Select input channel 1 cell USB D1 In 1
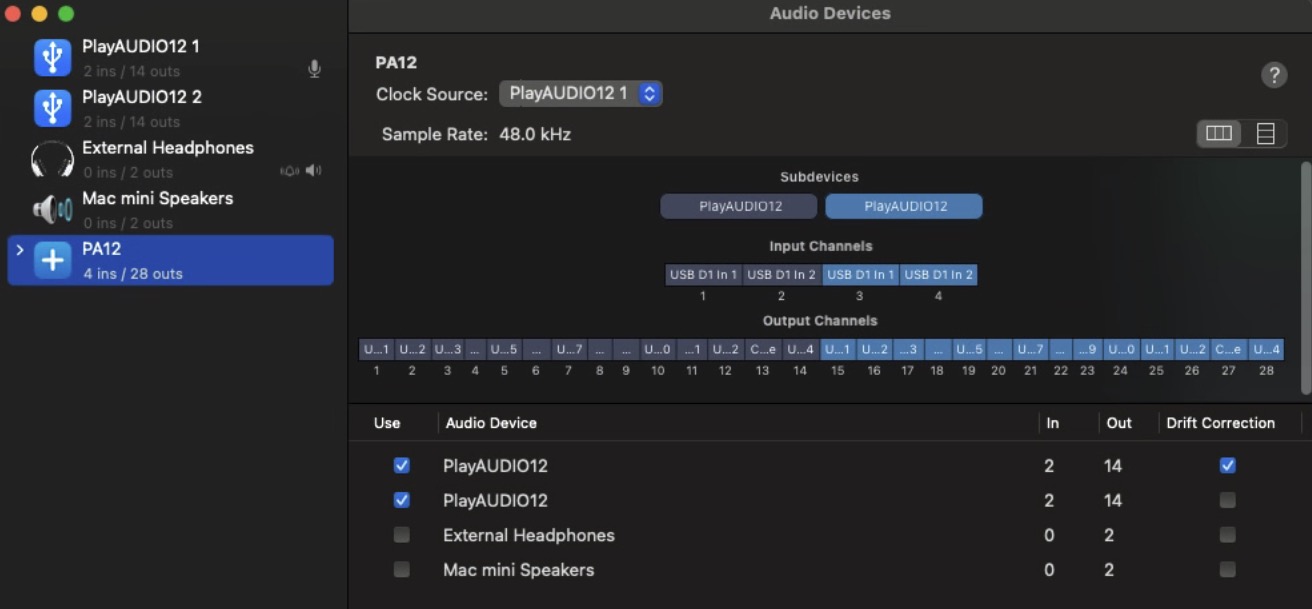 coord(704,274)
